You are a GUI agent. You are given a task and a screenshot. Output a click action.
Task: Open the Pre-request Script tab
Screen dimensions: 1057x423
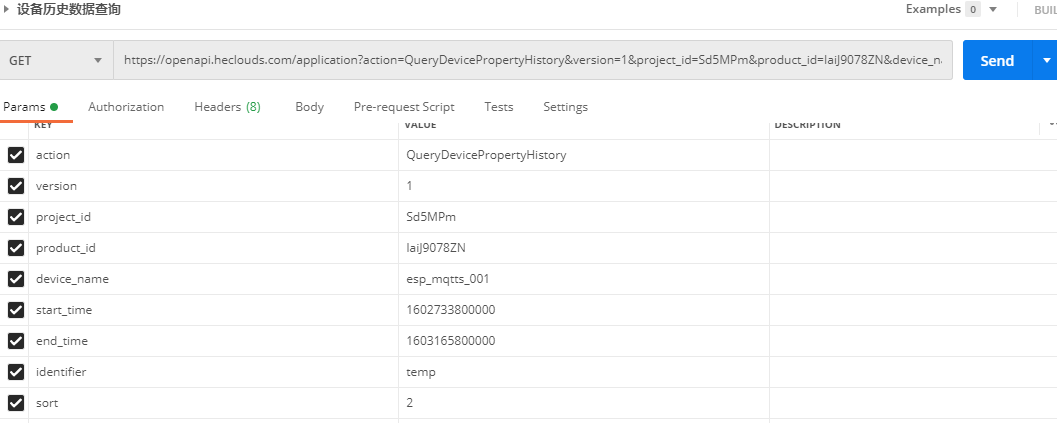coord(404,107)
